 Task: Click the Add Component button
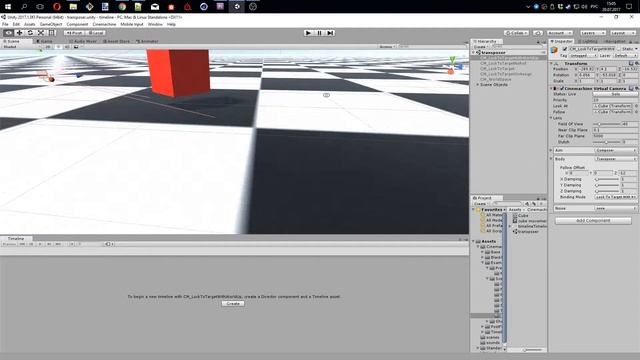593,220
